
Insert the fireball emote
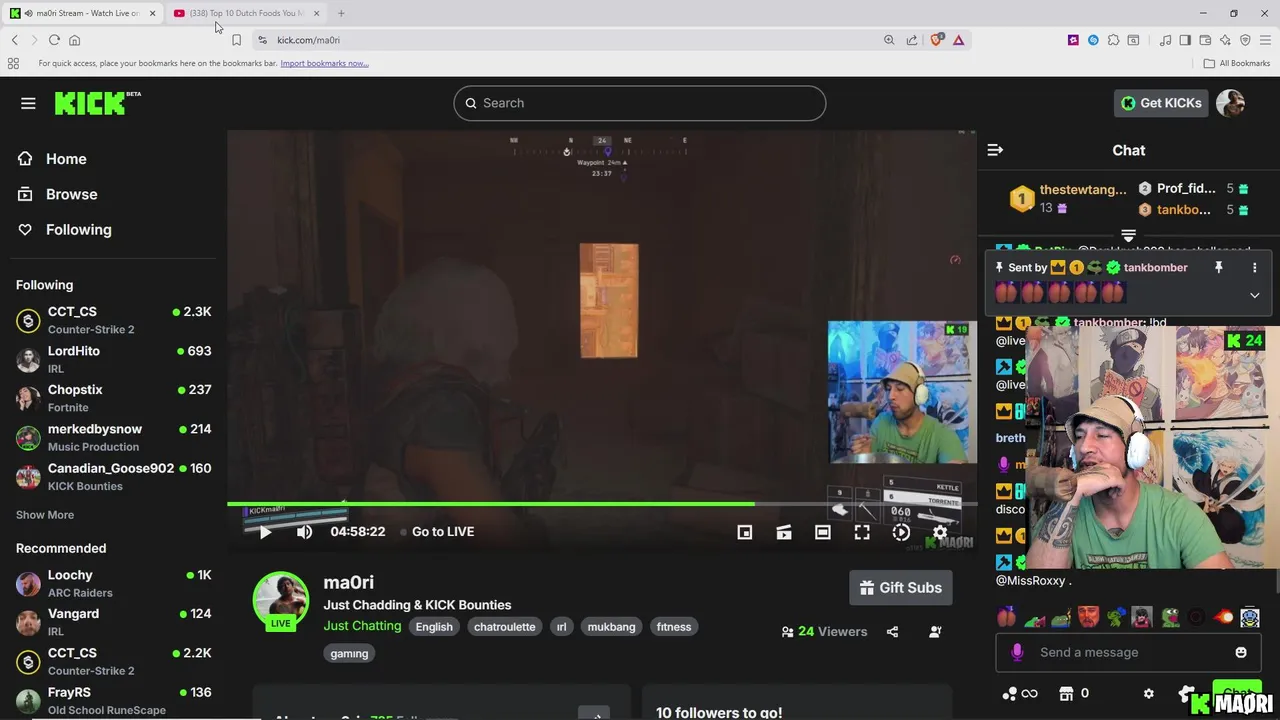click(1223, 617)
